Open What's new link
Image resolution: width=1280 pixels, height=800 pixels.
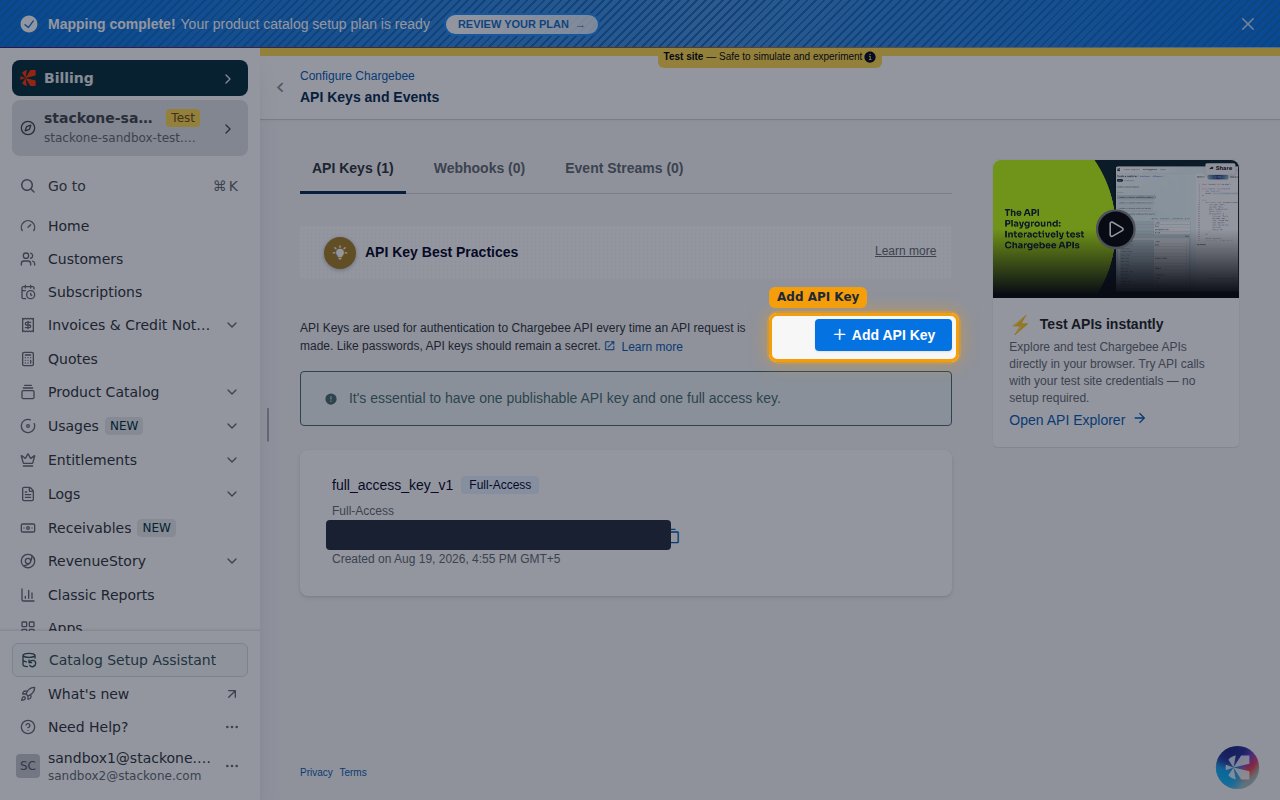[88, 694]
